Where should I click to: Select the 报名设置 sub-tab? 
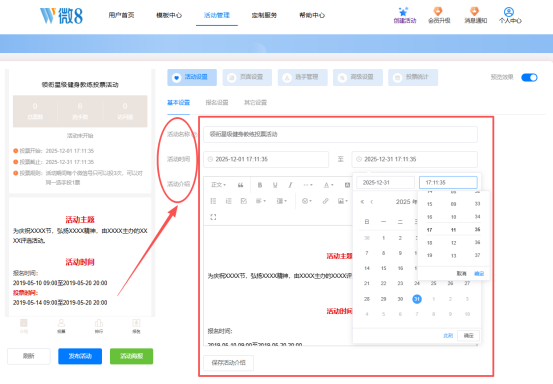pos(217,103)
